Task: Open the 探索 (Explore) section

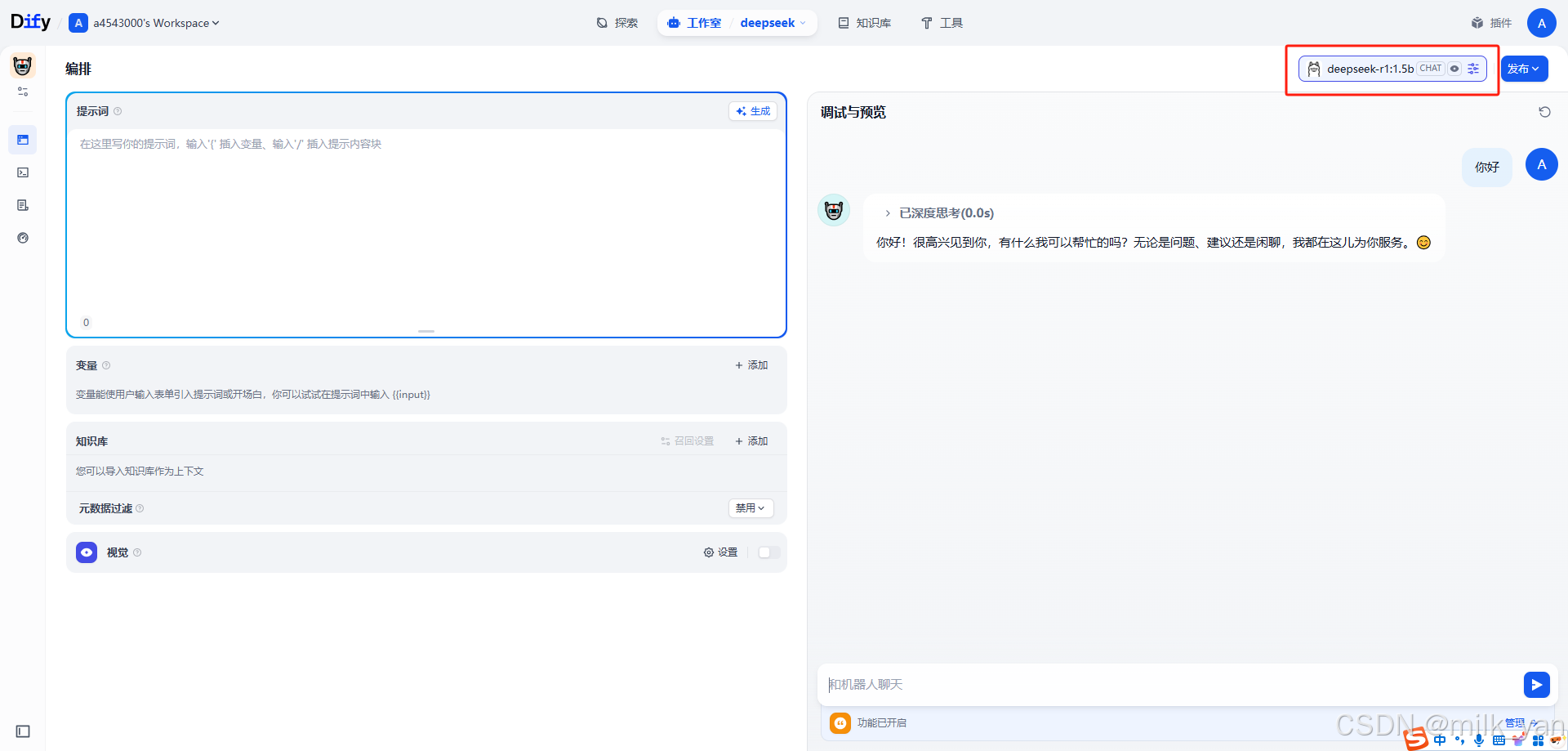Action: tap(626, 23)
